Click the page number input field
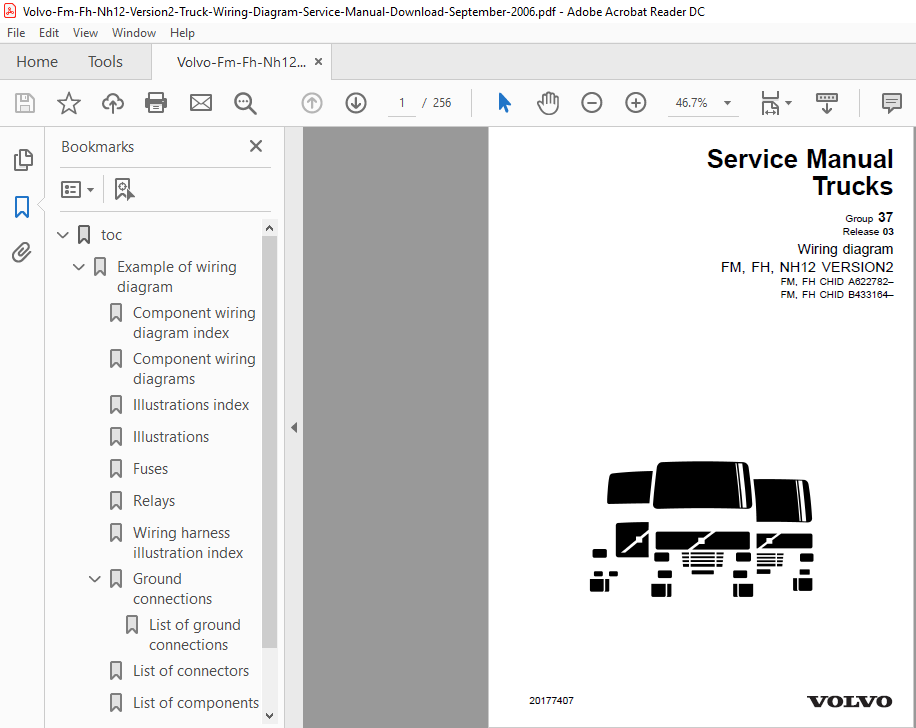The width and height of the screenshot is (916, 728). [402, 103]
